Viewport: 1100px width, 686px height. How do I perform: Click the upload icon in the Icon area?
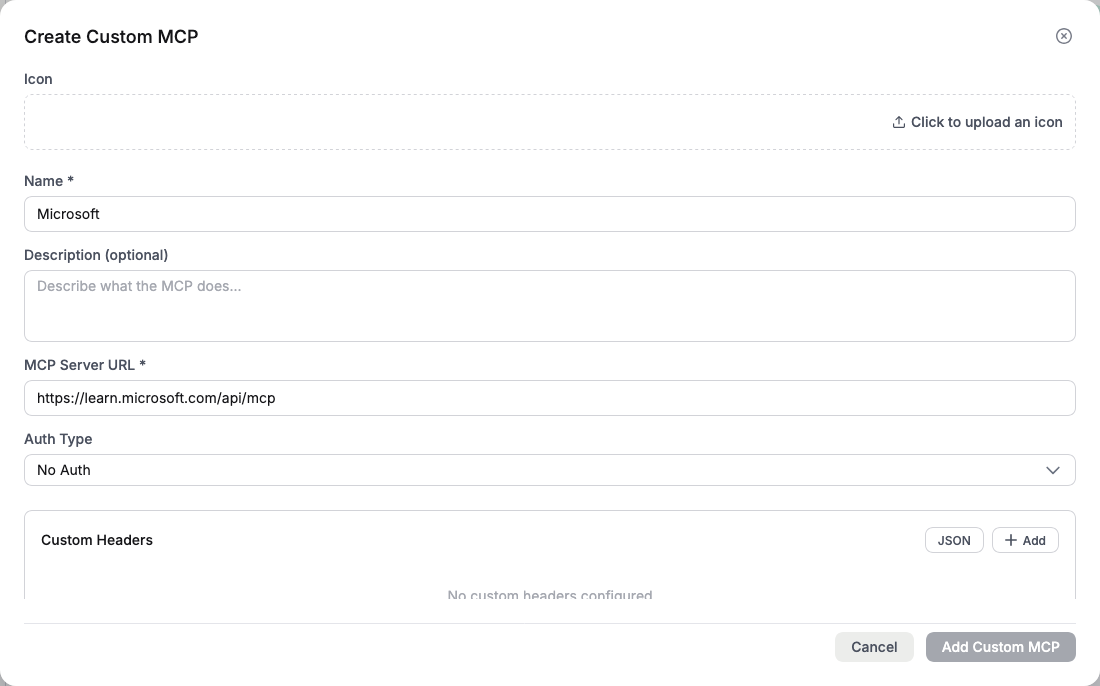click(x=898, y=122)
